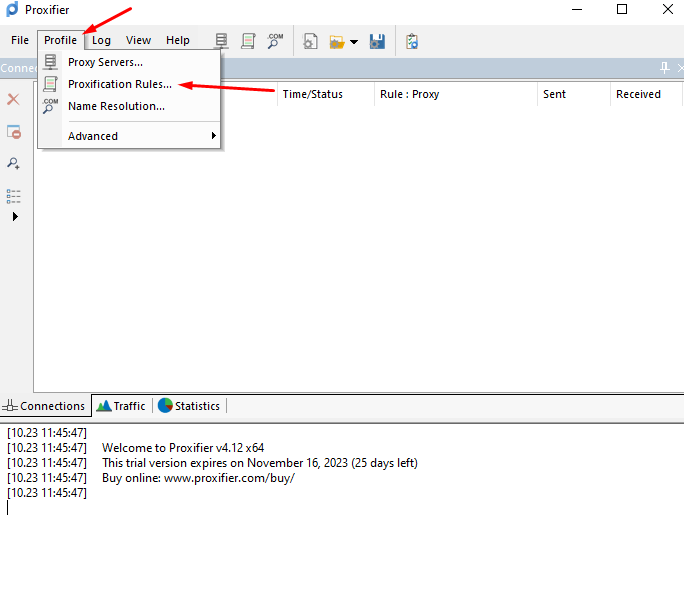Click Proxy Servers toolbar icon
The image size is (684, 603).
pos(222,41)
